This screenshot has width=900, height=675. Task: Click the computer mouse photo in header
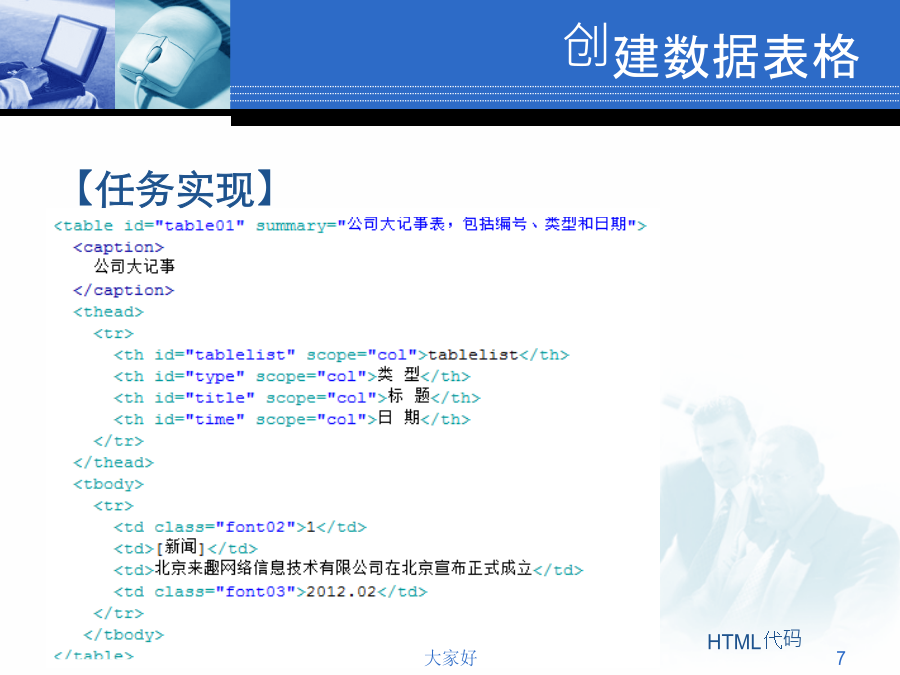[173, 55]
